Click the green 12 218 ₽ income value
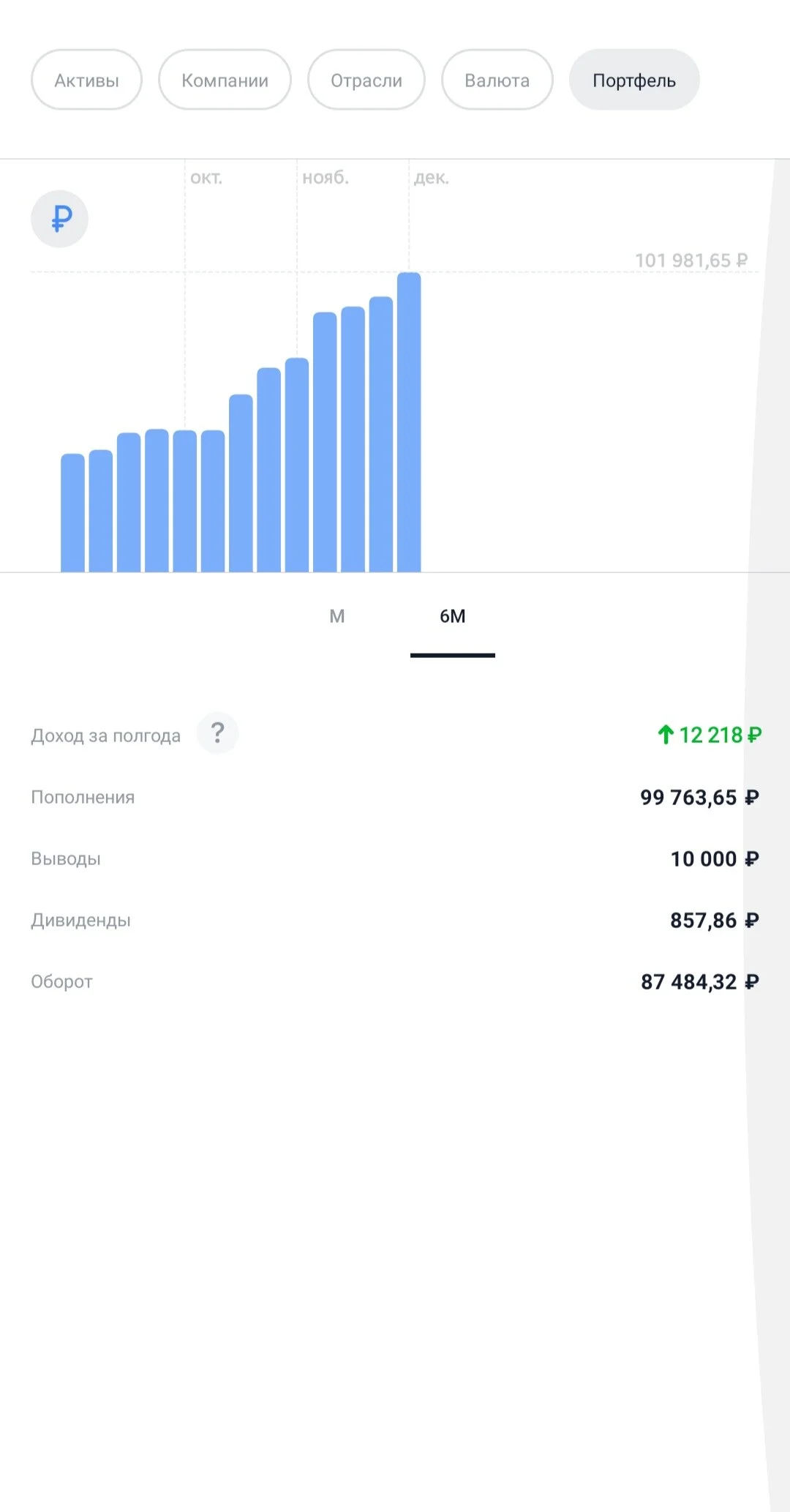The width and height of the screenshot is (790, 1512). pyautogui.click(x=710, y=734)
